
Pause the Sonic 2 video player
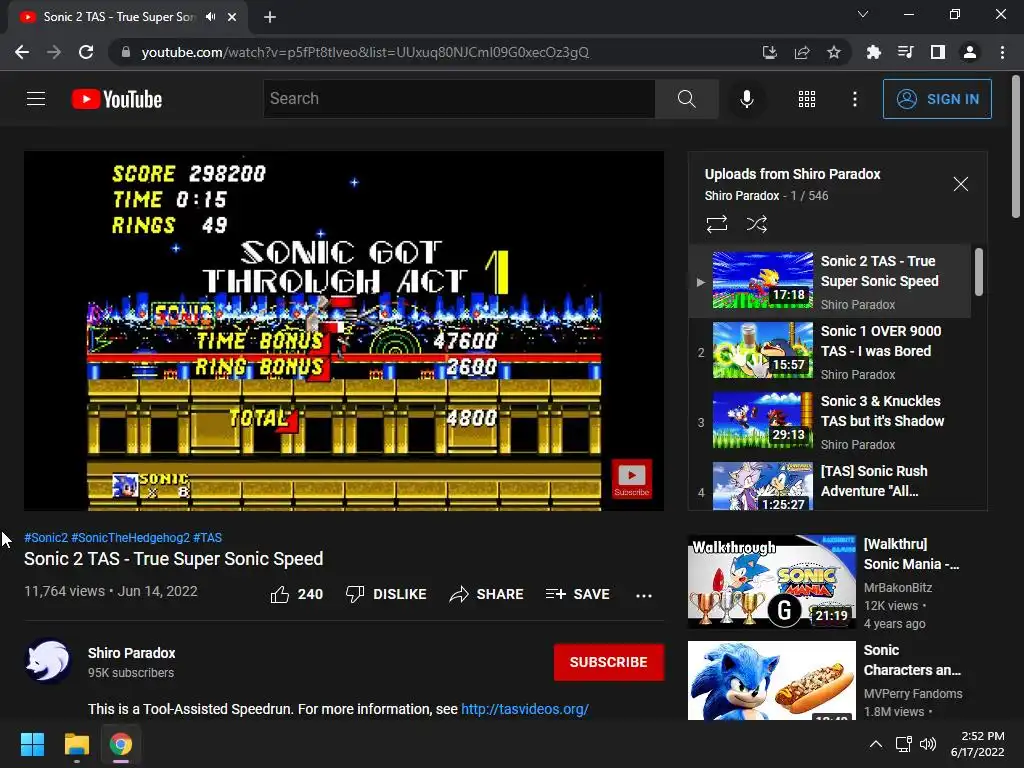point(344,331)
